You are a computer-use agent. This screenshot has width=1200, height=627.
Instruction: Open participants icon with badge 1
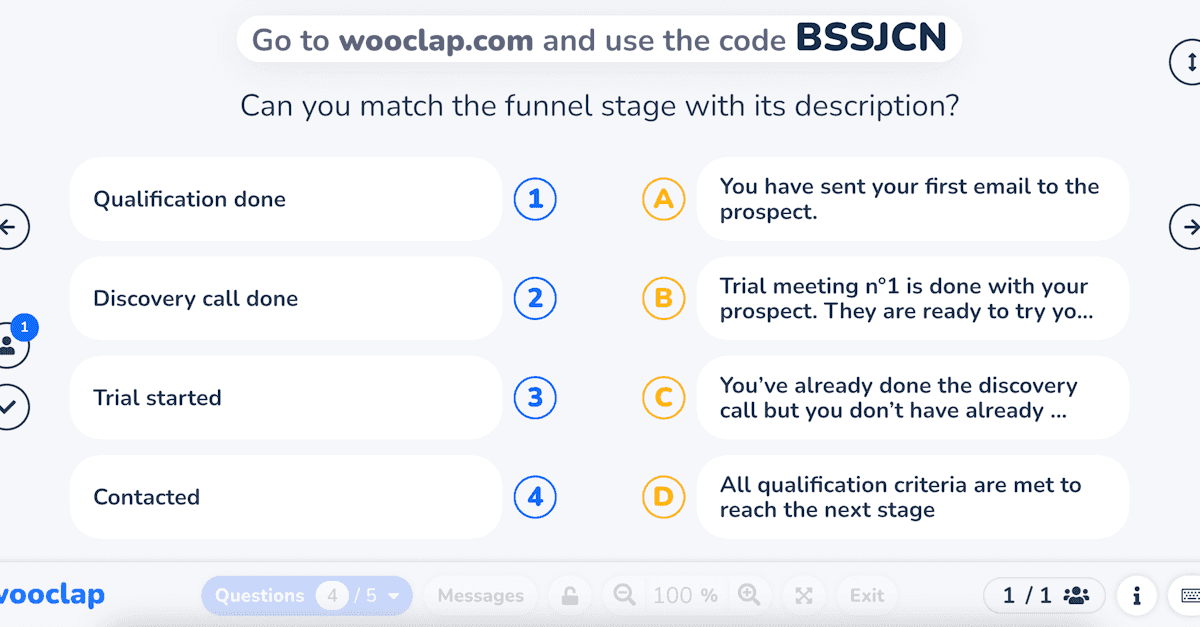coord(12,343)
